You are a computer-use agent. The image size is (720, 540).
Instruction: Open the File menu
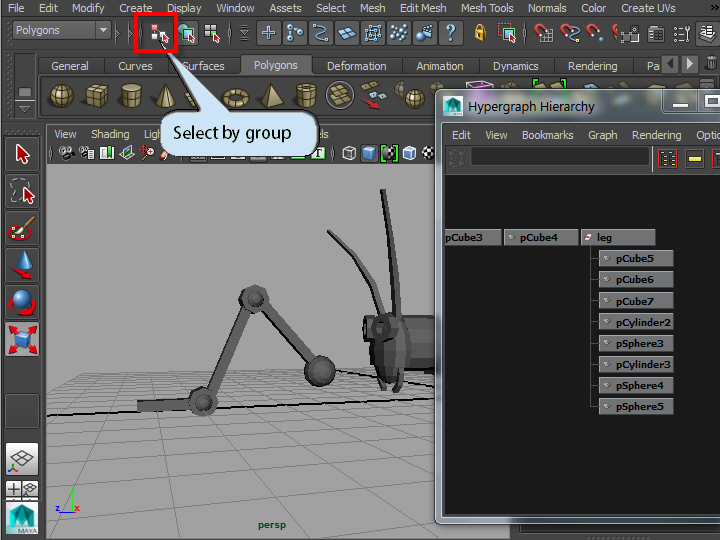pyautogui.click(x=16, y=8)
